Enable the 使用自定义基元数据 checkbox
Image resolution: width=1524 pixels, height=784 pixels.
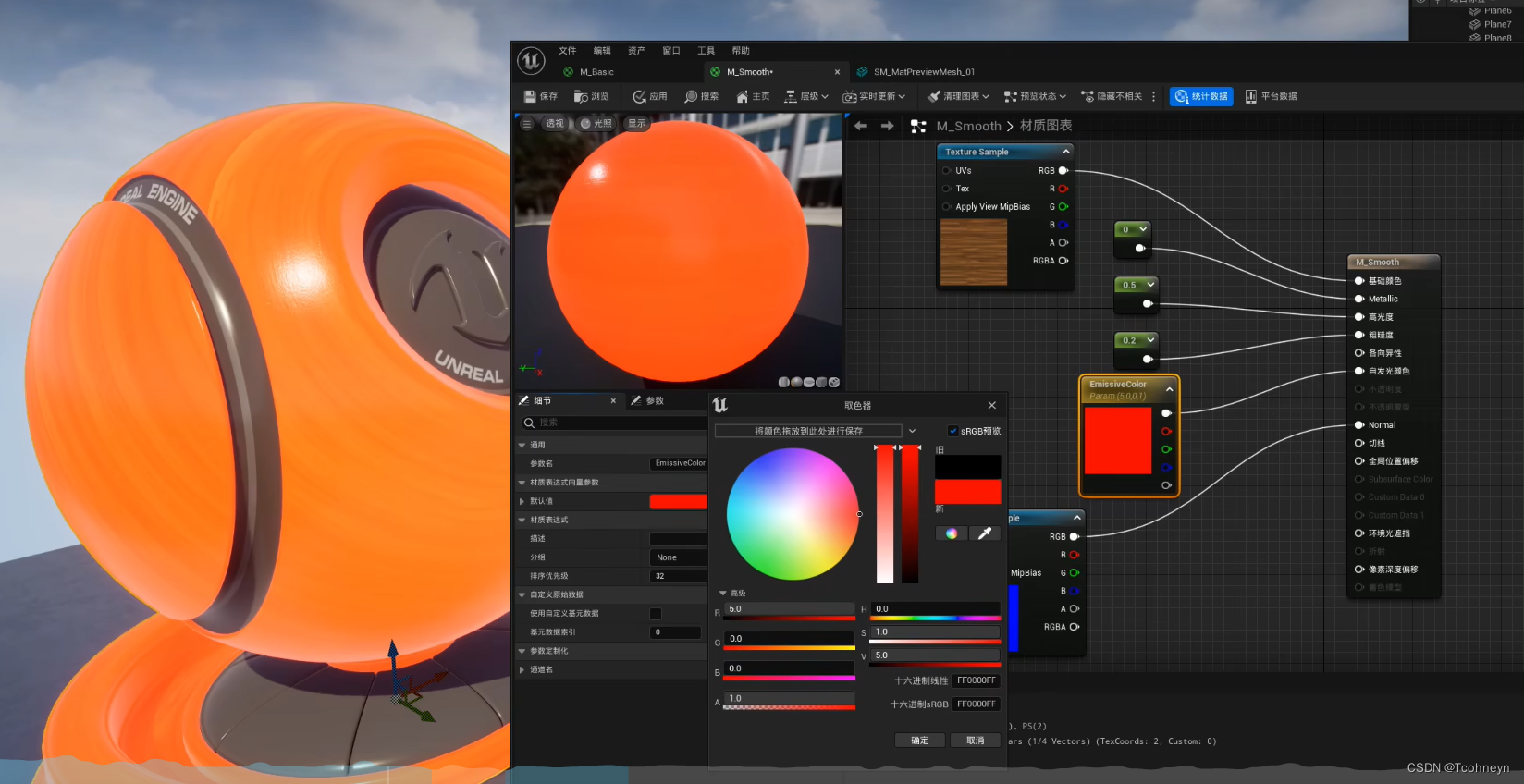click(656, 614)
